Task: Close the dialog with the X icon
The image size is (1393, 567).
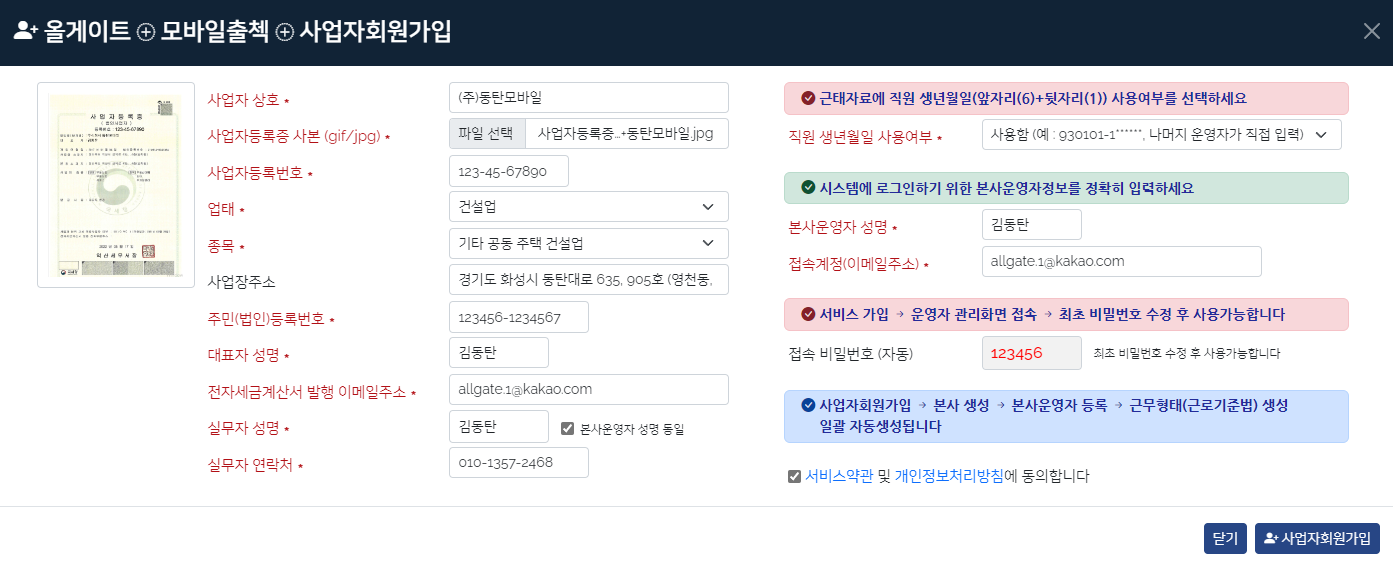Action: coord(1372,31)
